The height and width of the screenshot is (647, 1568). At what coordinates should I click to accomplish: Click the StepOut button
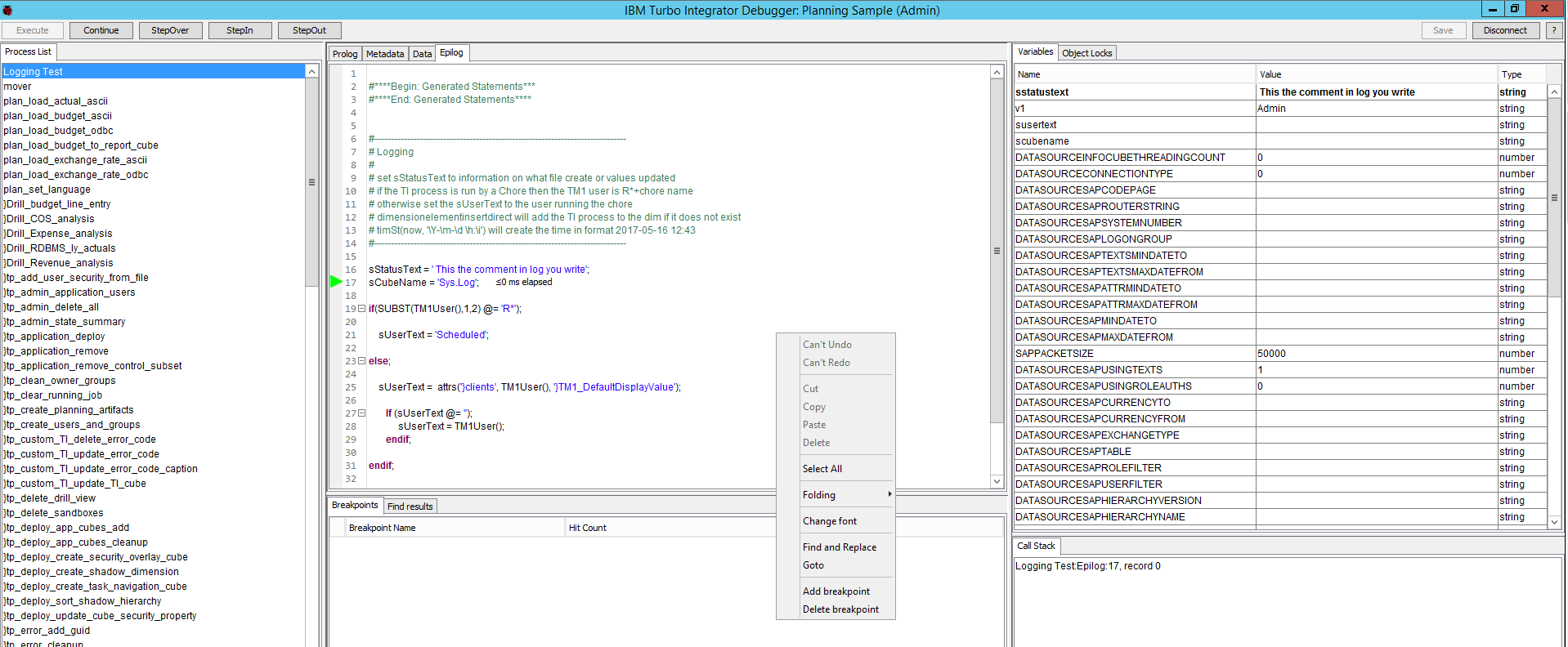point(309,30)
